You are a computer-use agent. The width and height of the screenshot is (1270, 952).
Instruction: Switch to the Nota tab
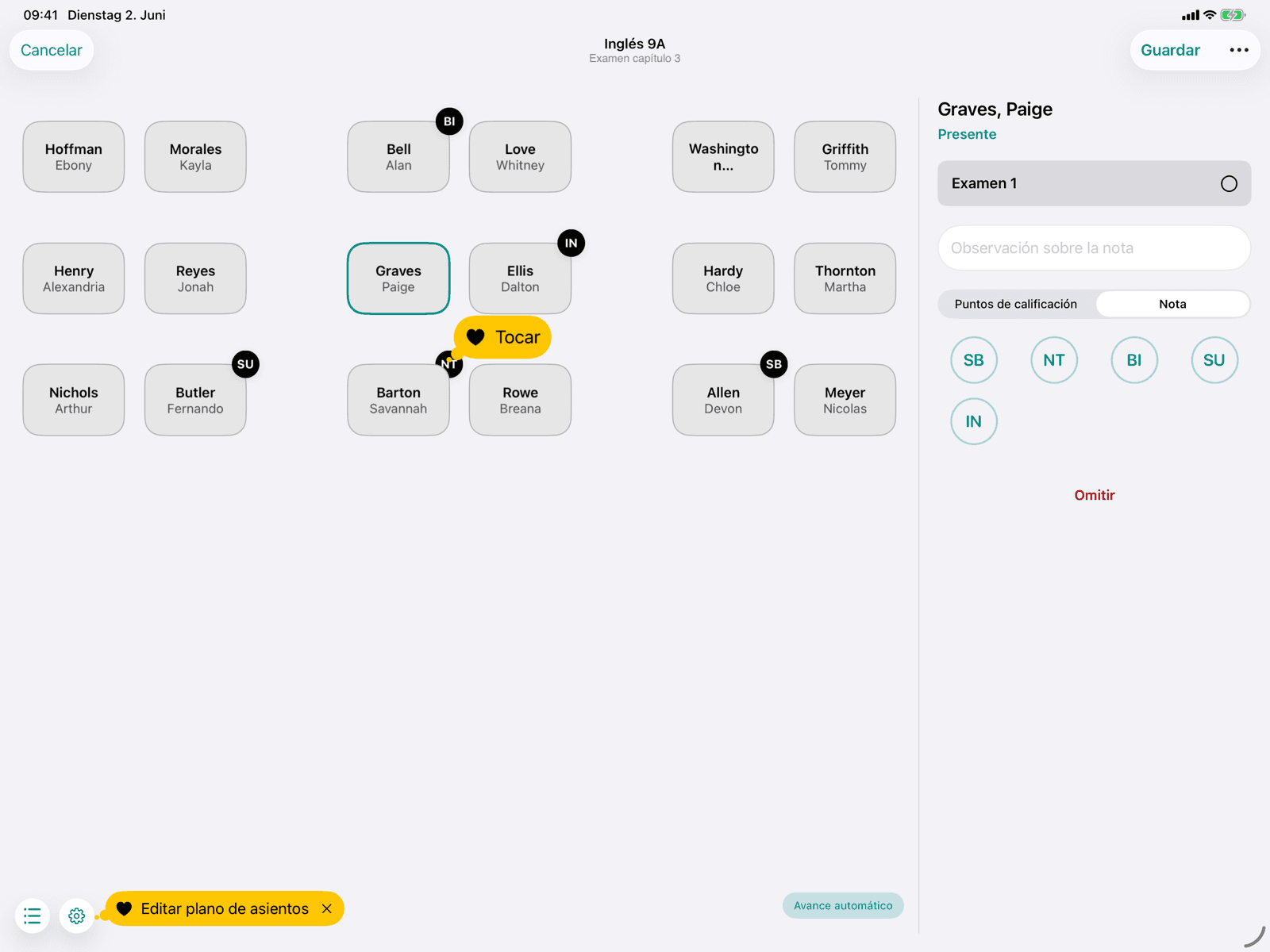(1172, 304)
